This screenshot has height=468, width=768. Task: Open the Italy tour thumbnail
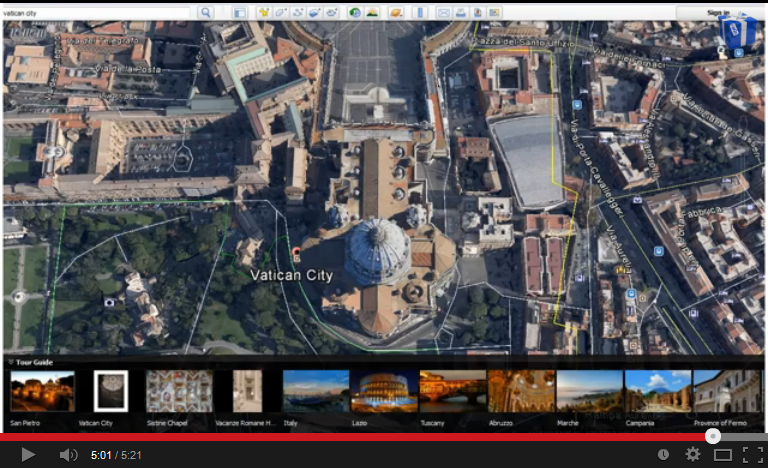[x=316, y=391]
